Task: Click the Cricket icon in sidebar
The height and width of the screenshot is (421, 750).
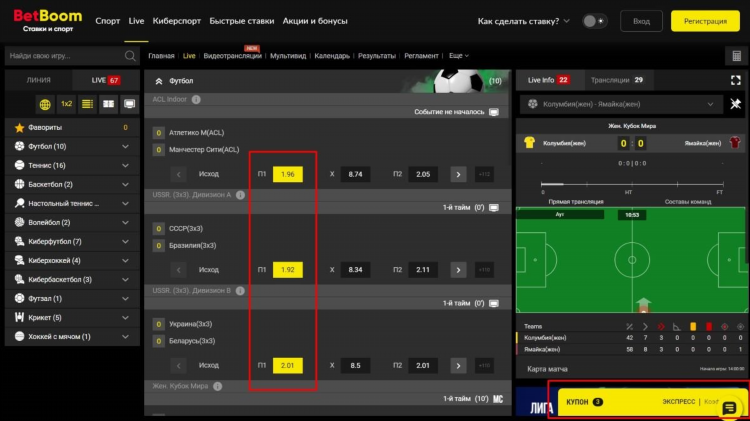Action: (19, 317)
